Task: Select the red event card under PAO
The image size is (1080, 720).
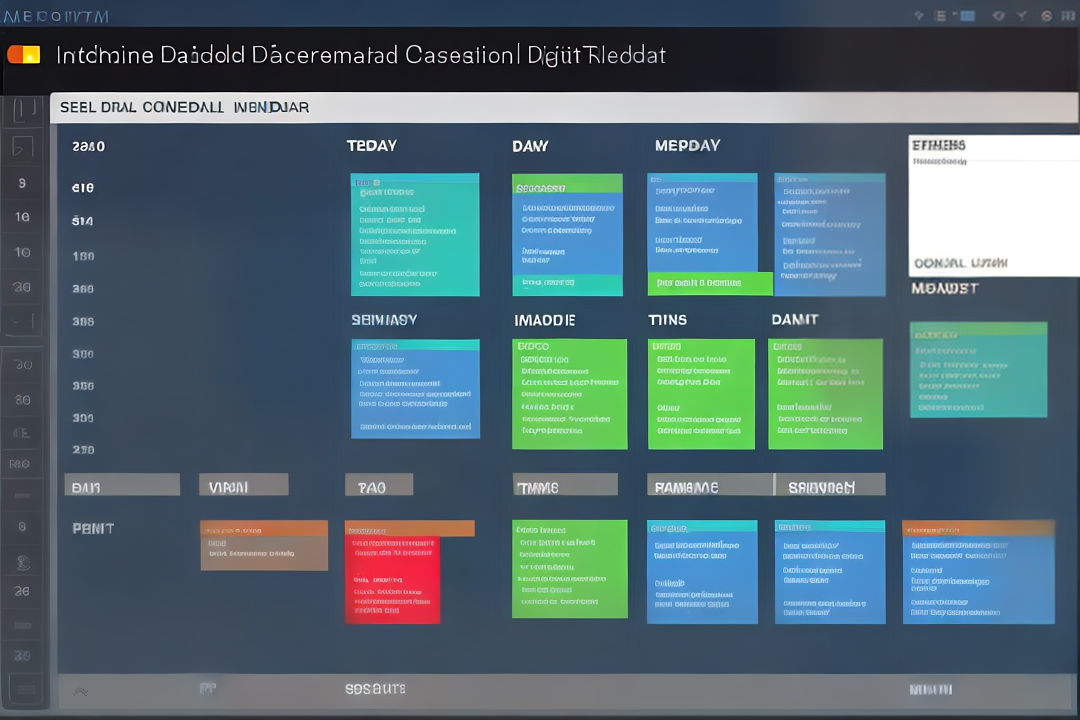Action: [x=393, y=585]
